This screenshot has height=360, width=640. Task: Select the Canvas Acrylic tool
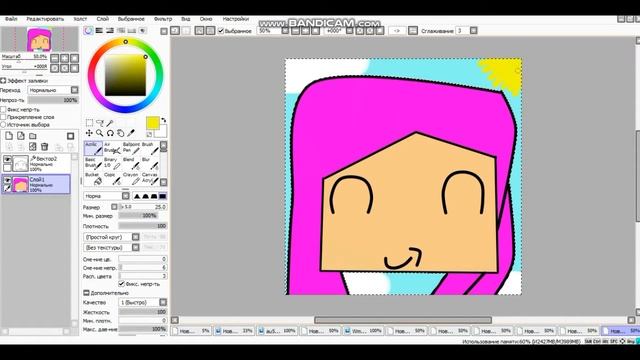150,178
